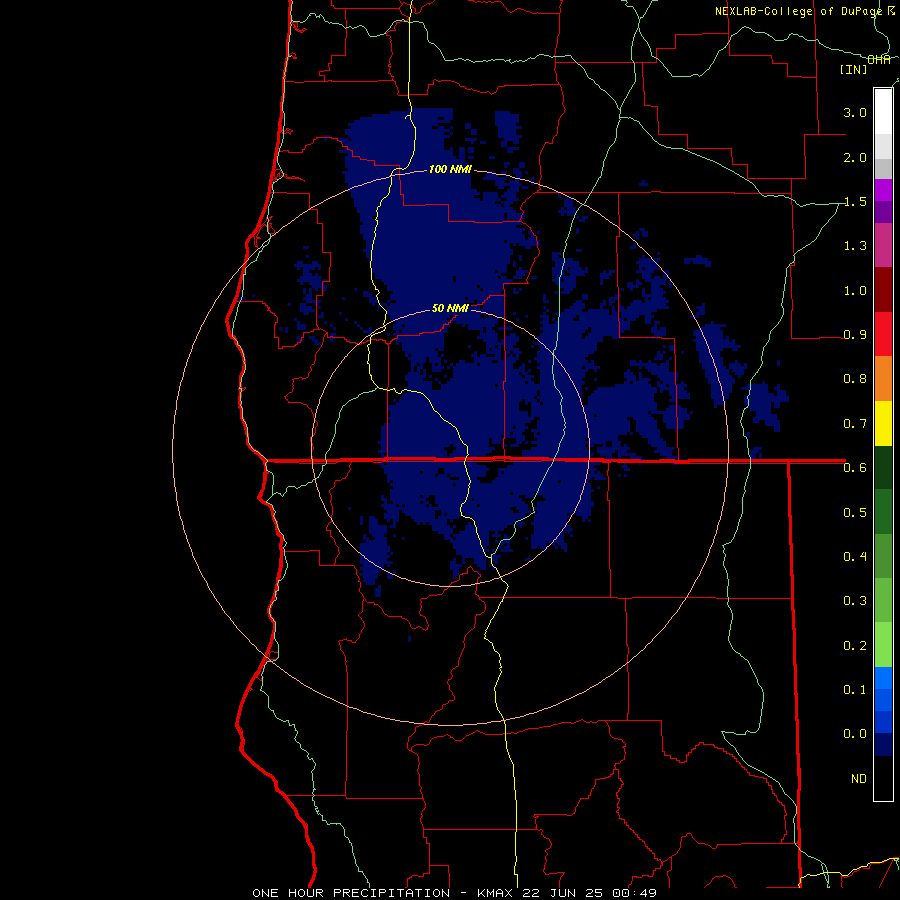This screenshot has height=900, width=900.
Task: Click the 0.9 legend value
Action: point(855,335)
